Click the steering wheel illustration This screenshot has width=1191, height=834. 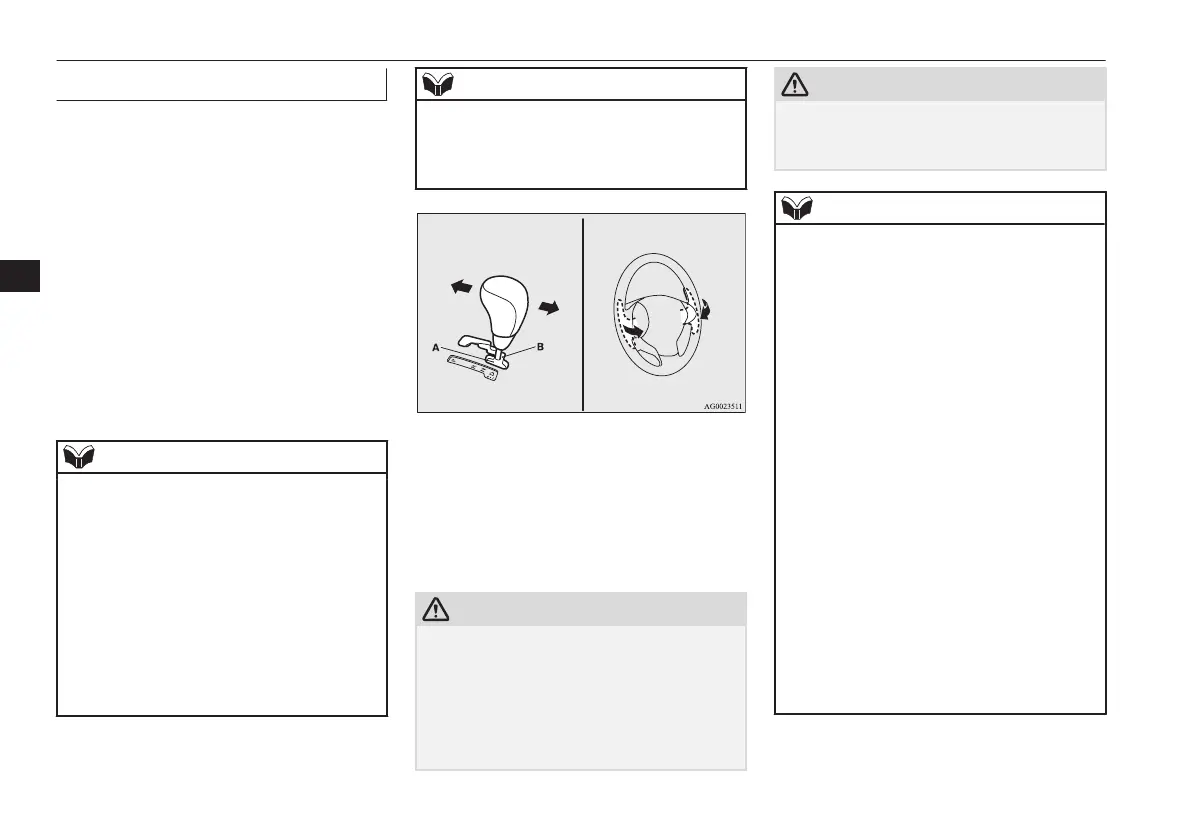click(x=657, y=314)
